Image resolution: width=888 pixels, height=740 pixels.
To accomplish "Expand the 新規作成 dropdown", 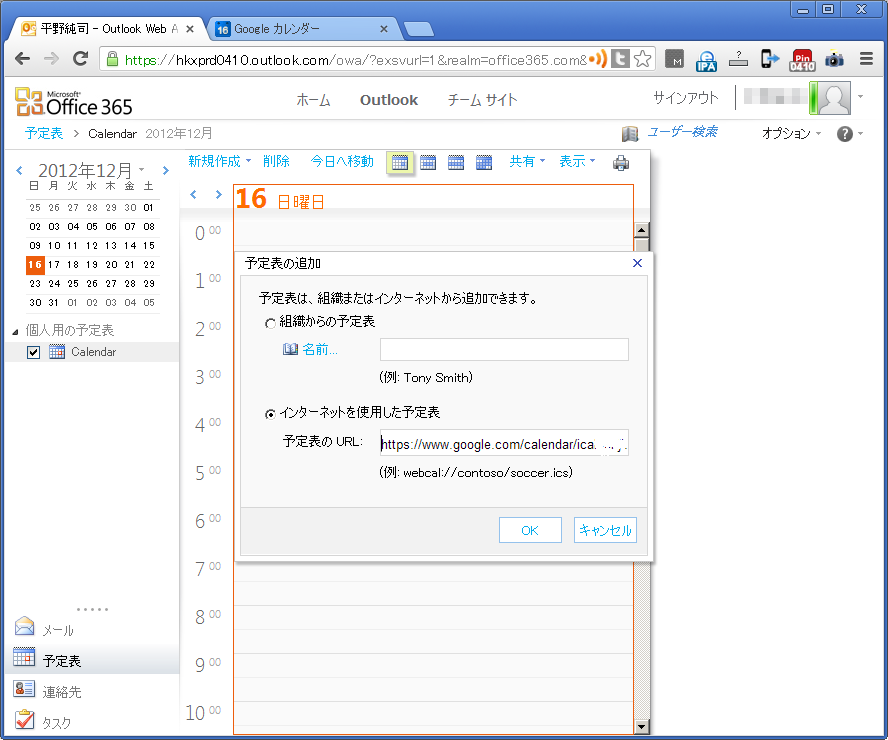I will tap(219, 161).
